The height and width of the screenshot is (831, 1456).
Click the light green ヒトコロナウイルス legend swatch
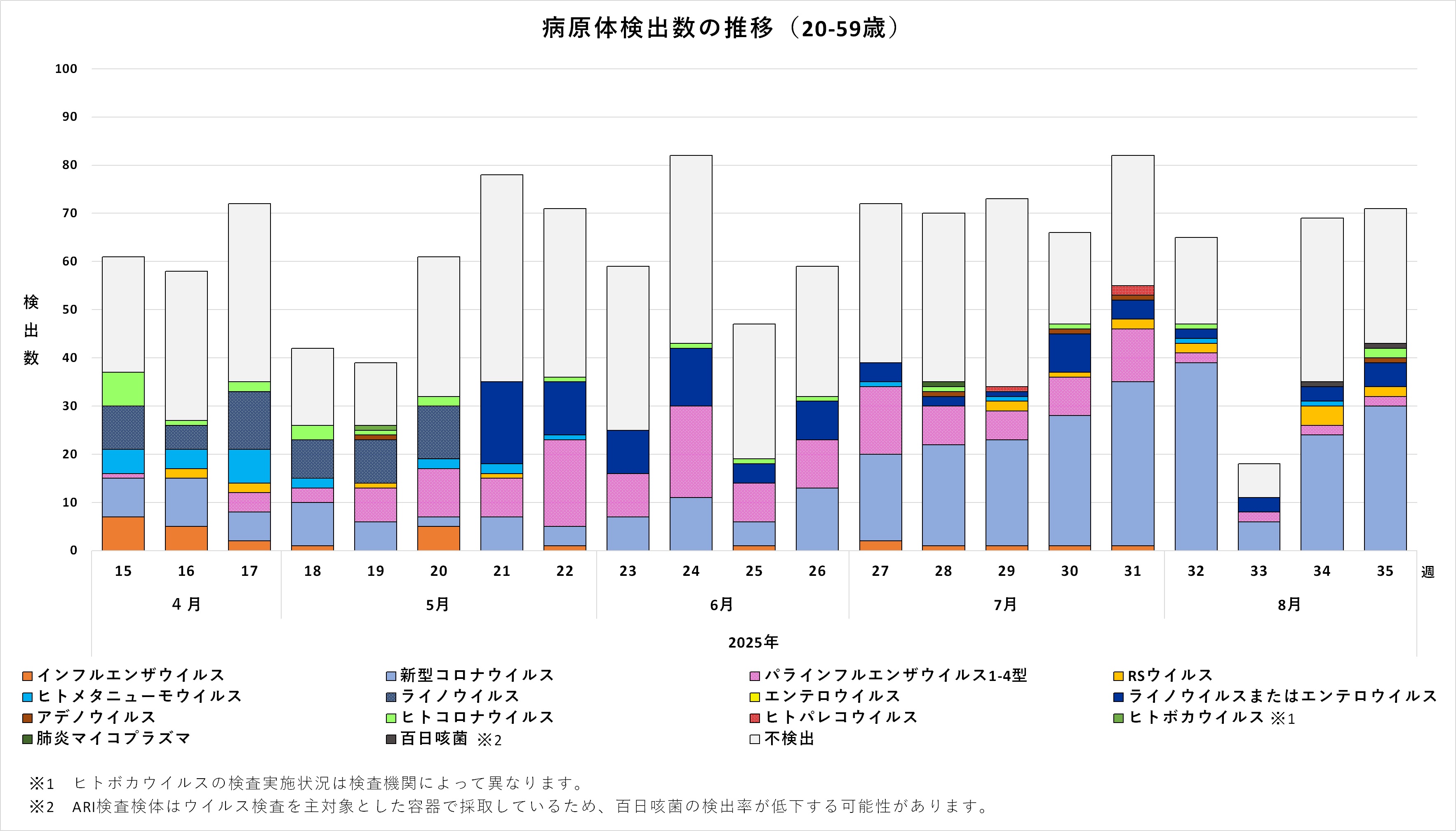[x=391, y=718]
